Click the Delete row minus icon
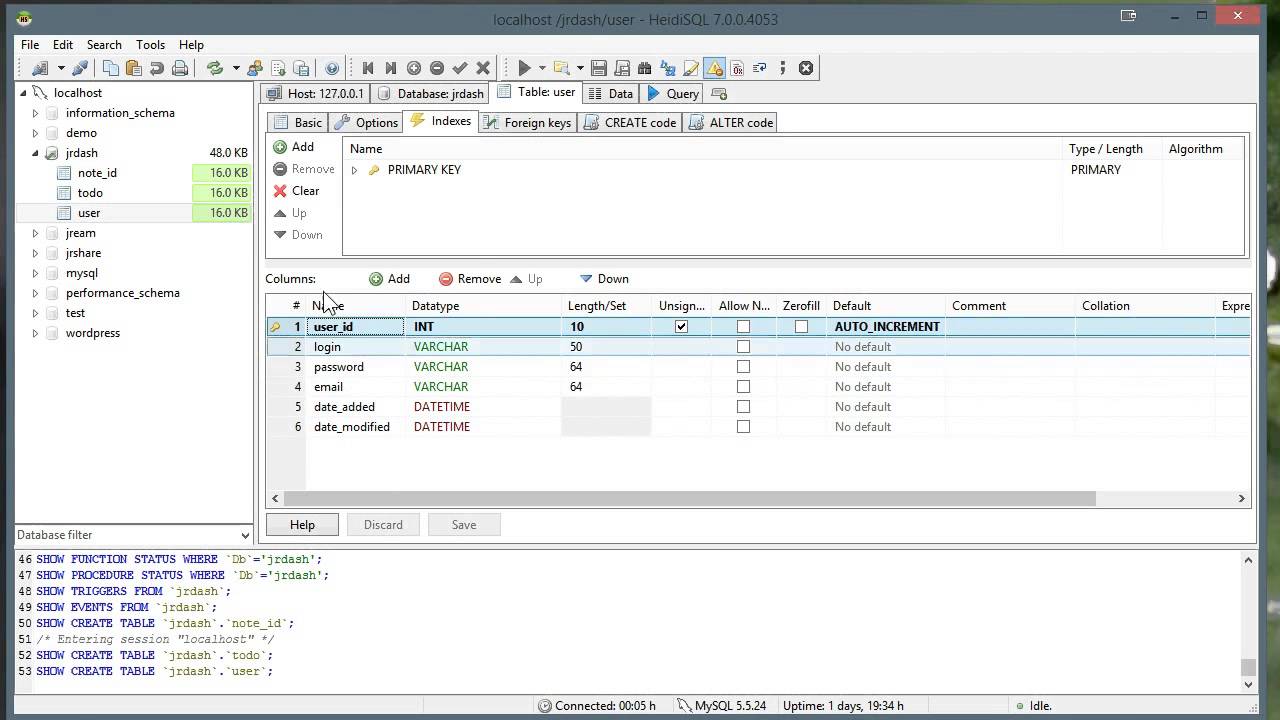Screen dimensions: 1280x720 point(437,68)
